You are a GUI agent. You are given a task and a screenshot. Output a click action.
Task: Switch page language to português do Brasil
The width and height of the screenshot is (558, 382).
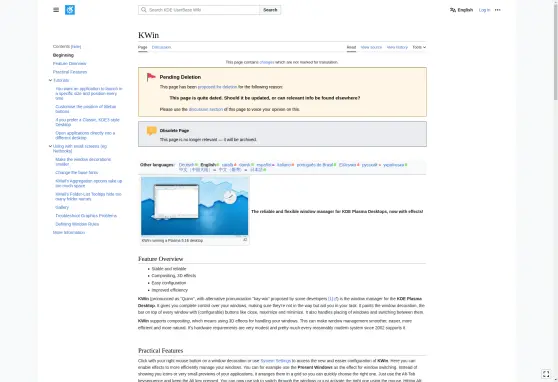315,165
